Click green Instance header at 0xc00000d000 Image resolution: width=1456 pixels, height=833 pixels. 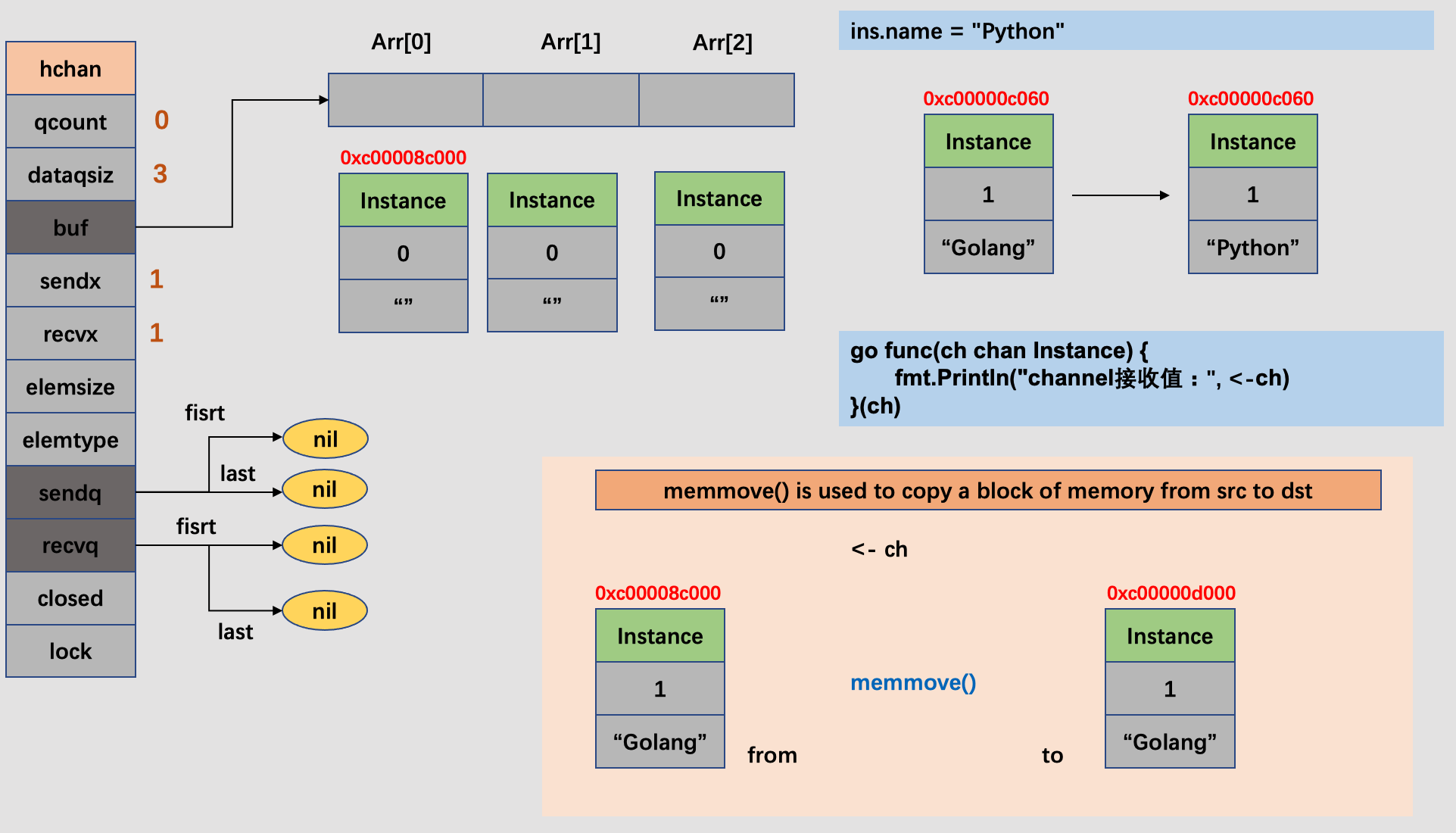pyautogui.click(x=1170, y=636)
